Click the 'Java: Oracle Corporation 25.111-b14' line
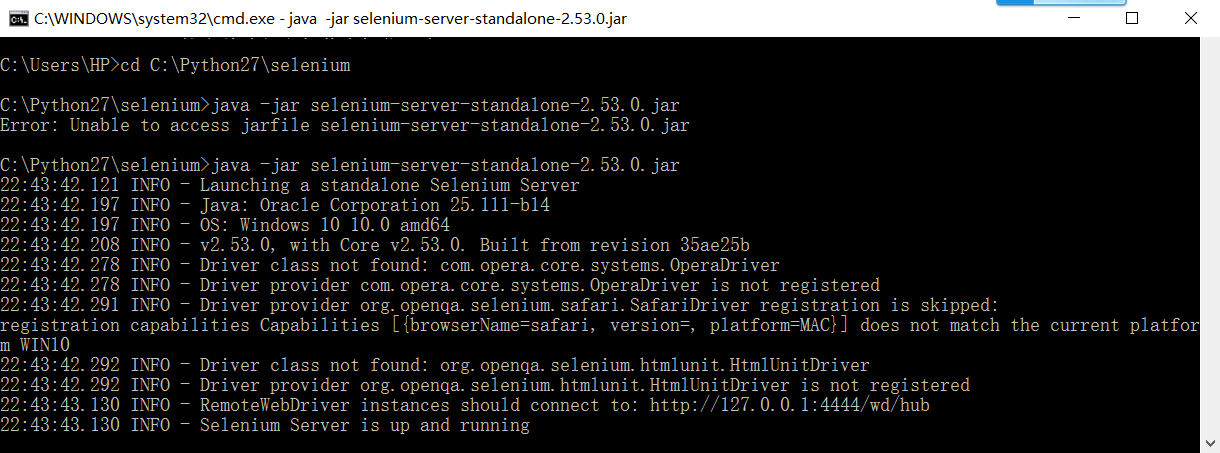The height and width of the screenshot is (453, 1220). (x=275, y=205)
